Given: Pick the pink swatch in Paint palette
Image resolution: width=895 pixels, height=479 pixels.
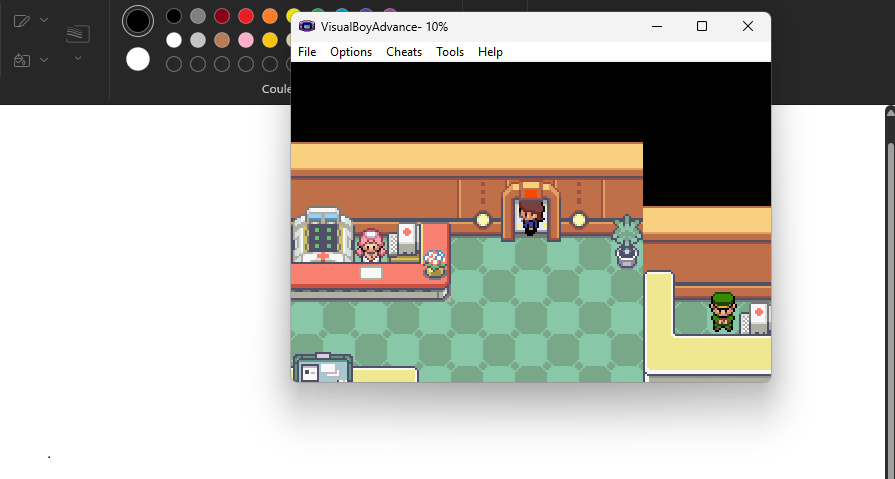Looking at the screenshot, I should pyautogui.click(x=246, y=40).
